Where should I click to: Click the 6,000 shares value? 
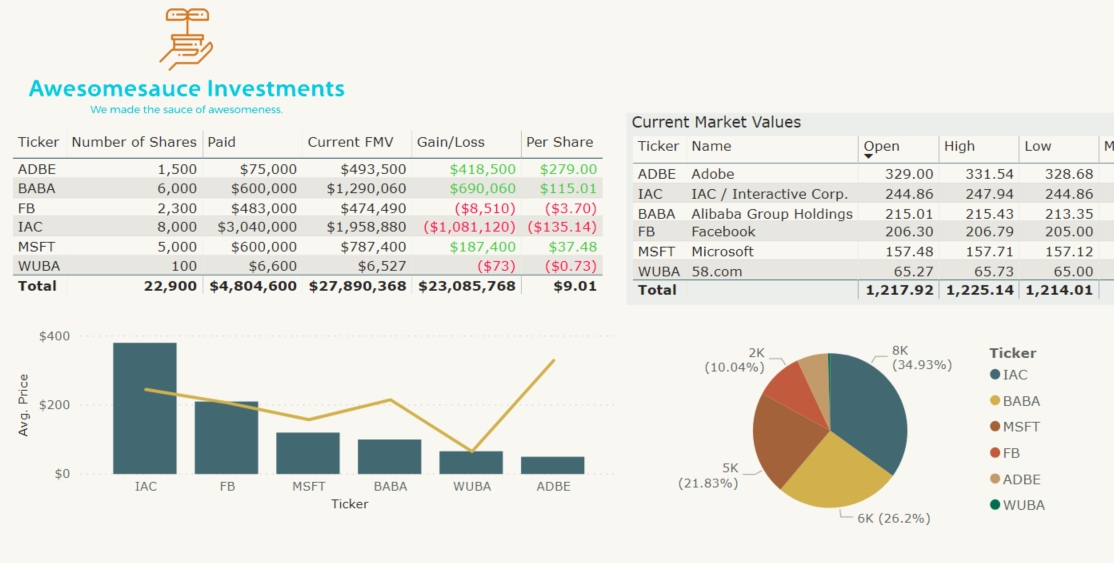click(177, 188)
